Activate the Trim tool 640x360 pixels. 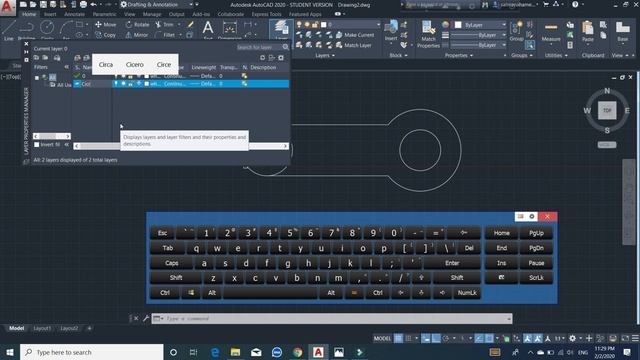pyautogui.click(x=165, y=24)
